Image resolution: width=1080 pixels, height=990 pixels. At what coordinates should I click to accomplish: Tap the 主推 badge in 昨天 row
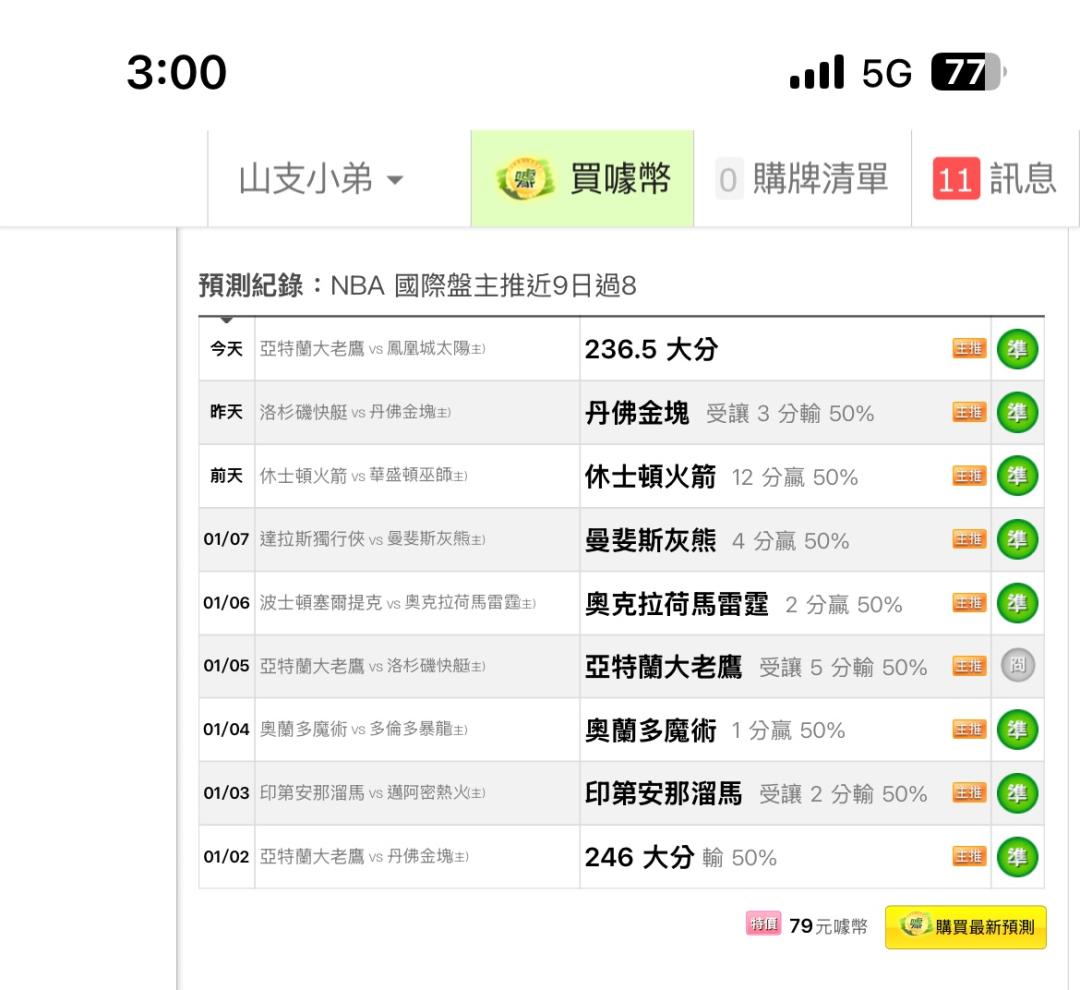(x=969, y=412)
